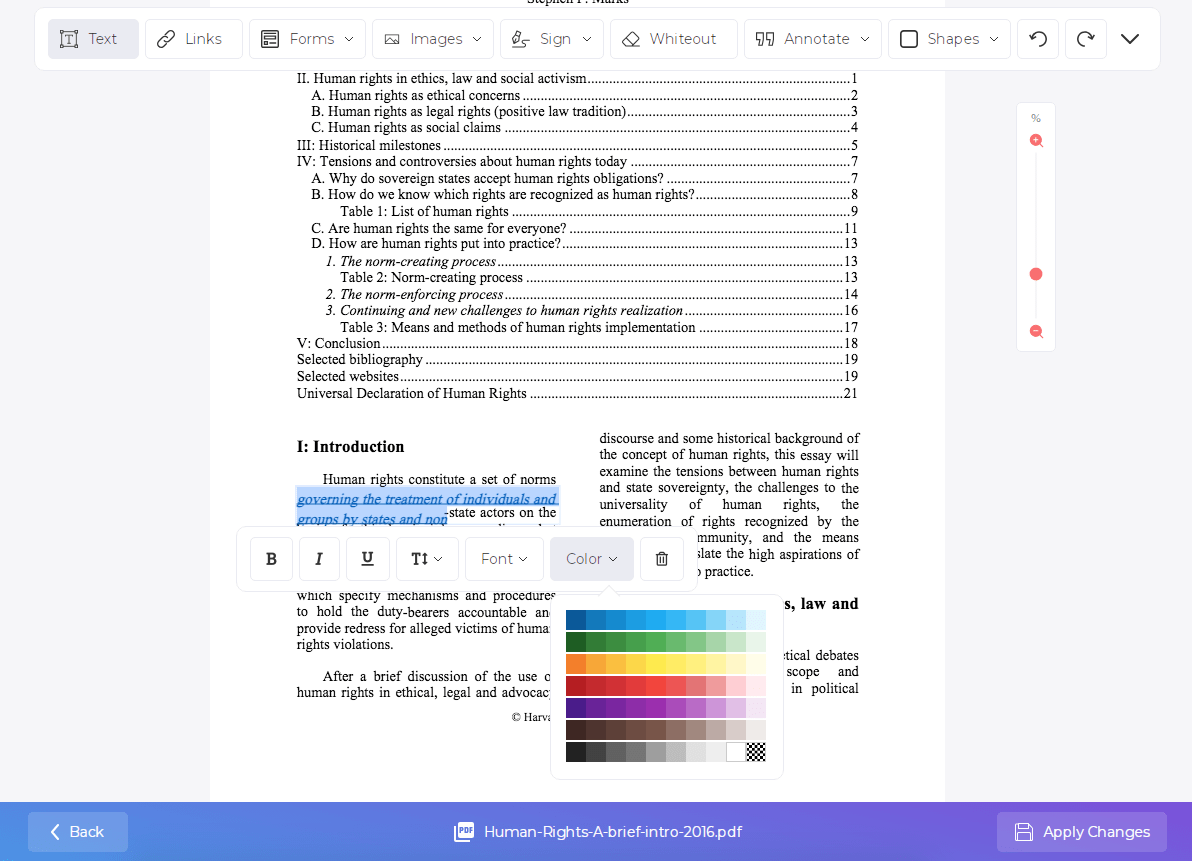Click the Redo arrow icon
Image resolution: width=1192 pixels, height=861 pixels.
pyautogui.click(x=1085, y=39)
